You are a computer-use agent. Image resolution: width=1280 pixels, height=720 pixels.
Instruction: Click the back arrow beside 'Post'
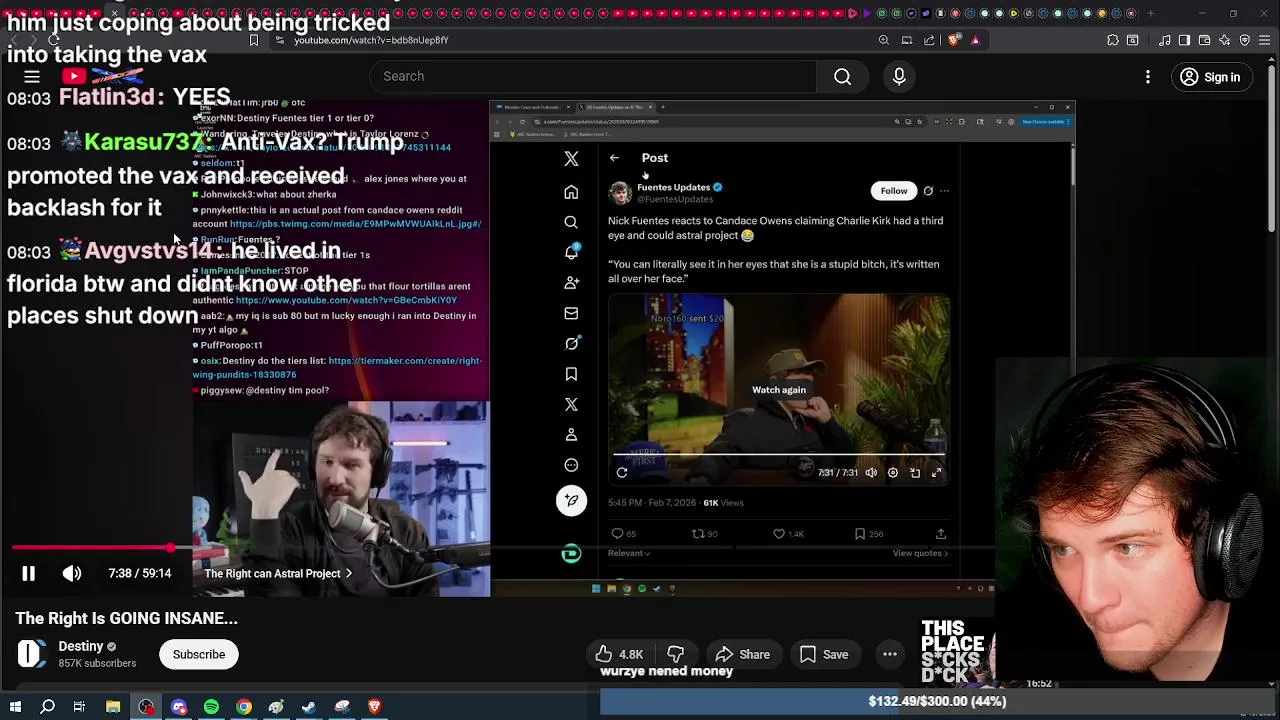coord(614,158)
